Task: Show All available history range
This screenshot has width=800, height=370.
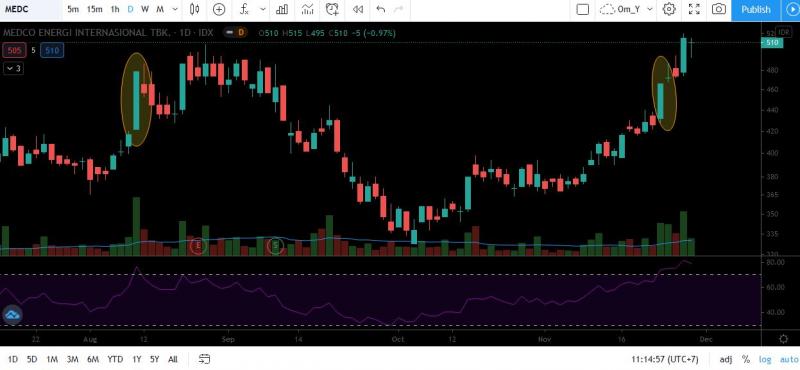Action: tap(173, 359)
